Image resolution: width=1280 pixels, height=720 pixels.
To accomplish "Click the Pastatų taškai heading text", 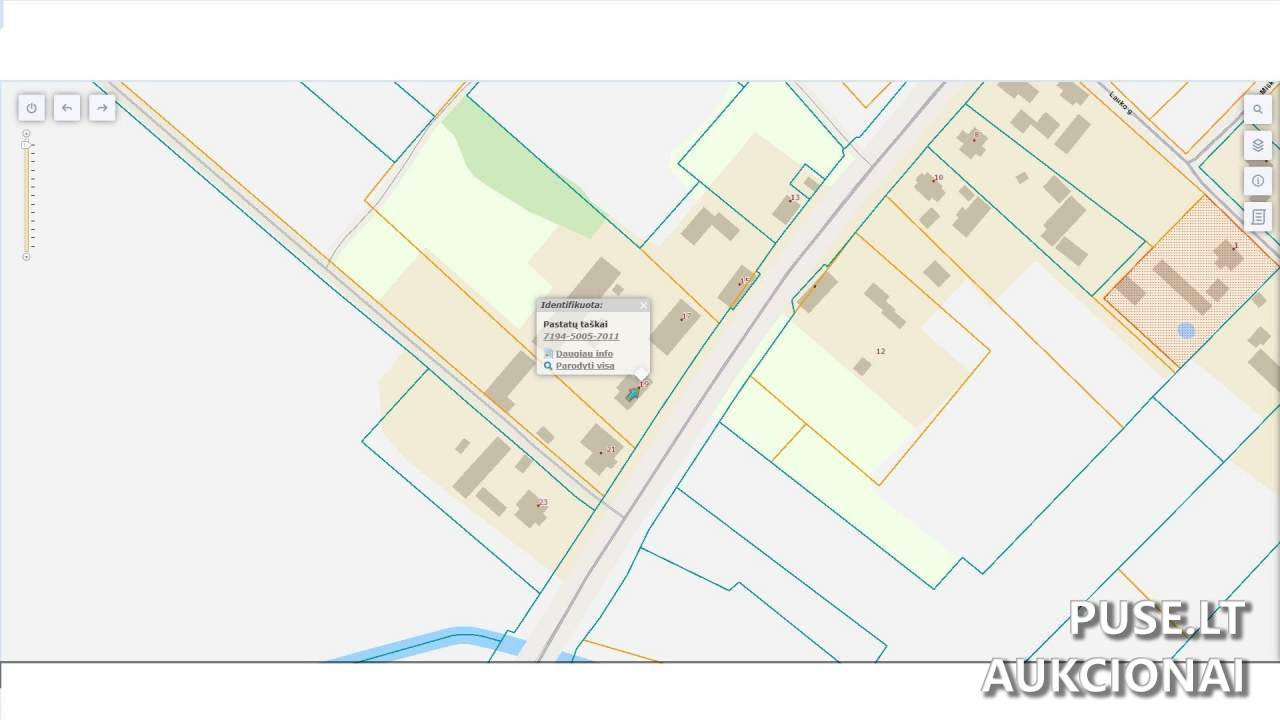I will (575, 324).
